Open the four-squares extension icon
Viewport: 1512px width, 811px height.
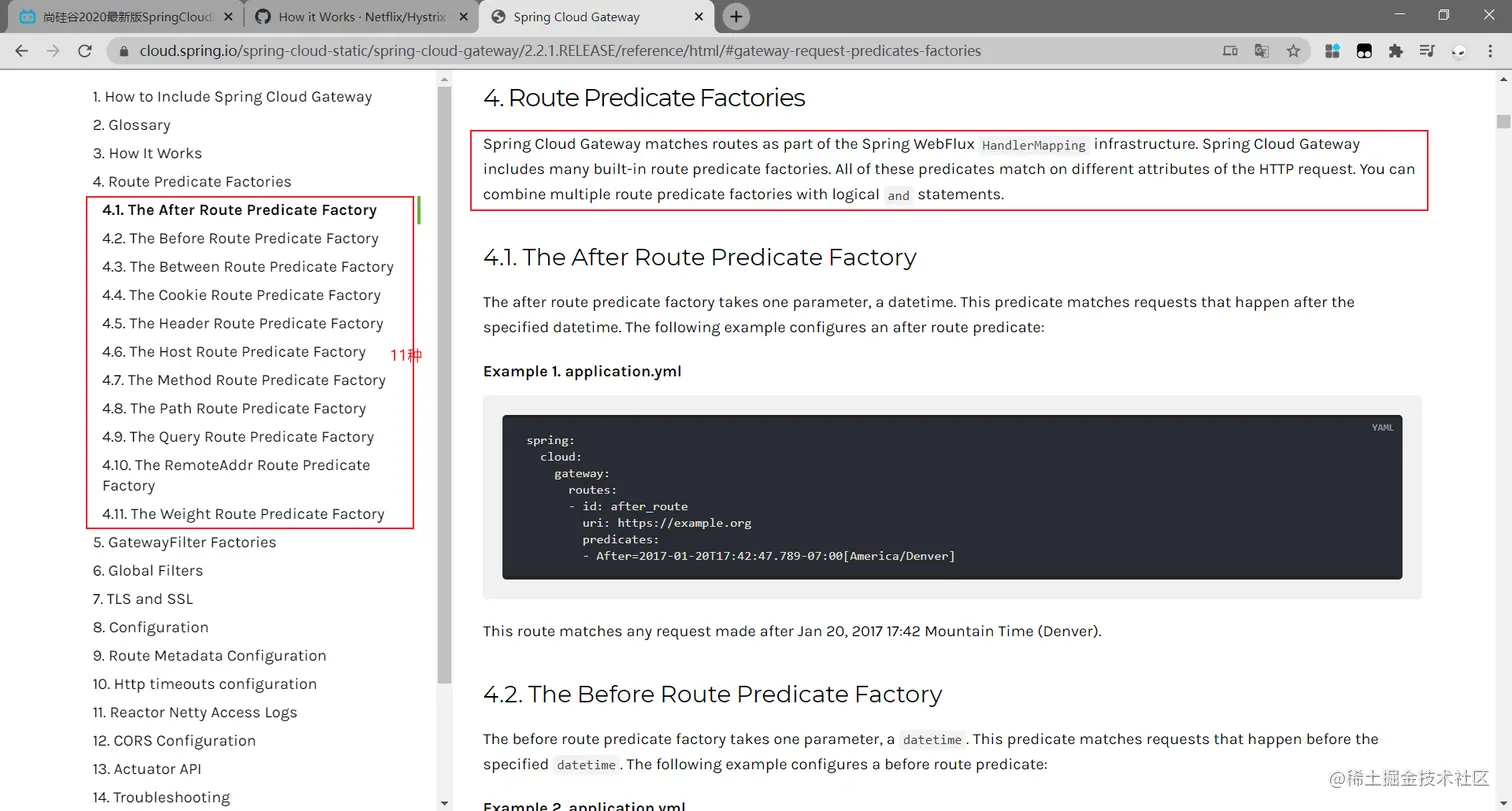point(1332,51)
